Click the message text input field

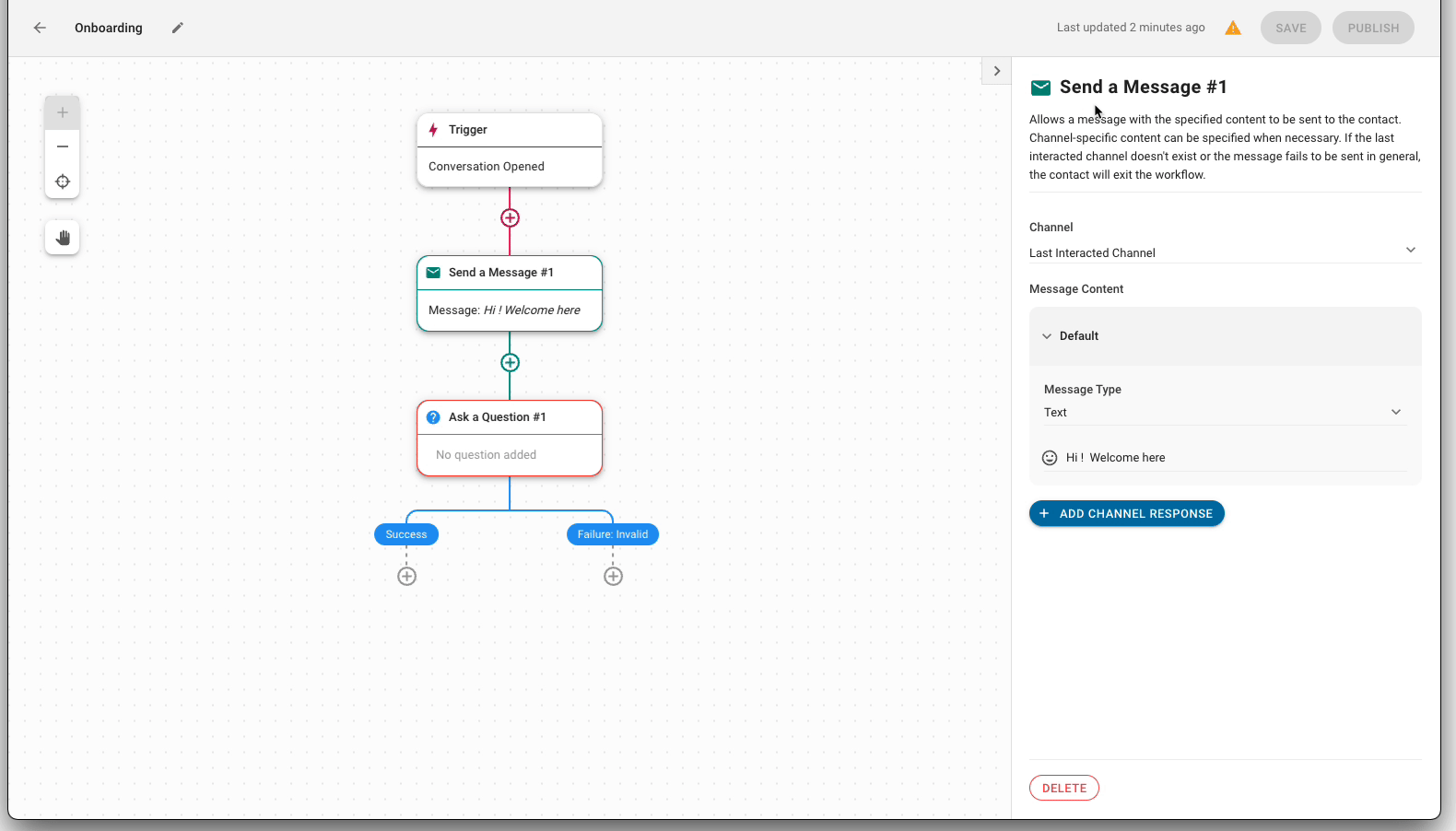point(1235,458)
